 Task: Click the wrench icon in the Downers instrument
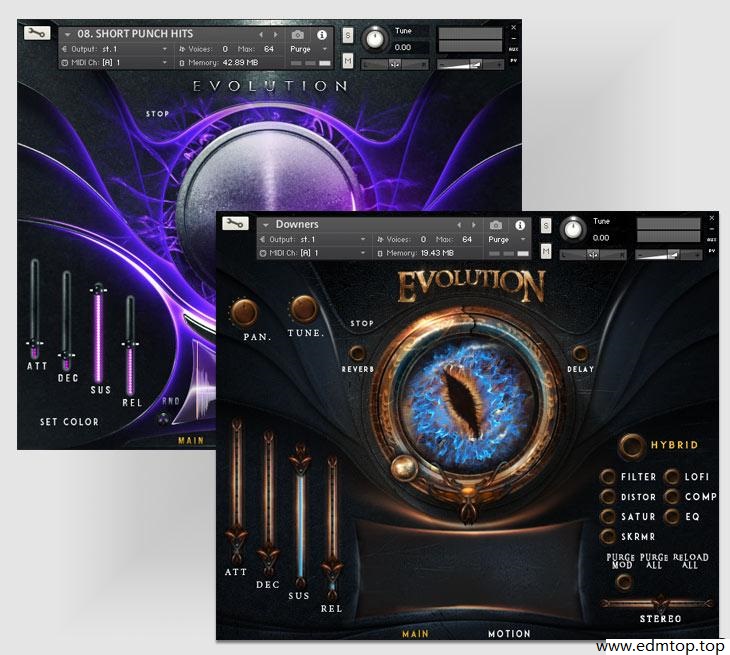237,224
